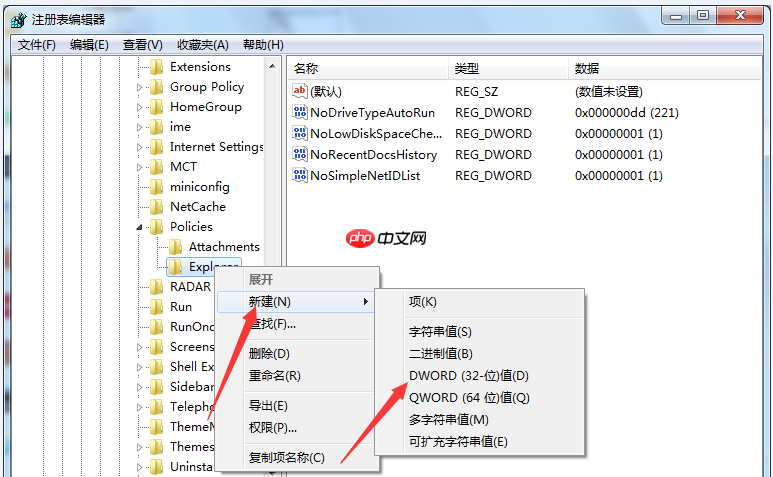Select 字符串值(S) in the new submenu
The height and width of the screenshot is (477, 773).
[x=440, y=332]
